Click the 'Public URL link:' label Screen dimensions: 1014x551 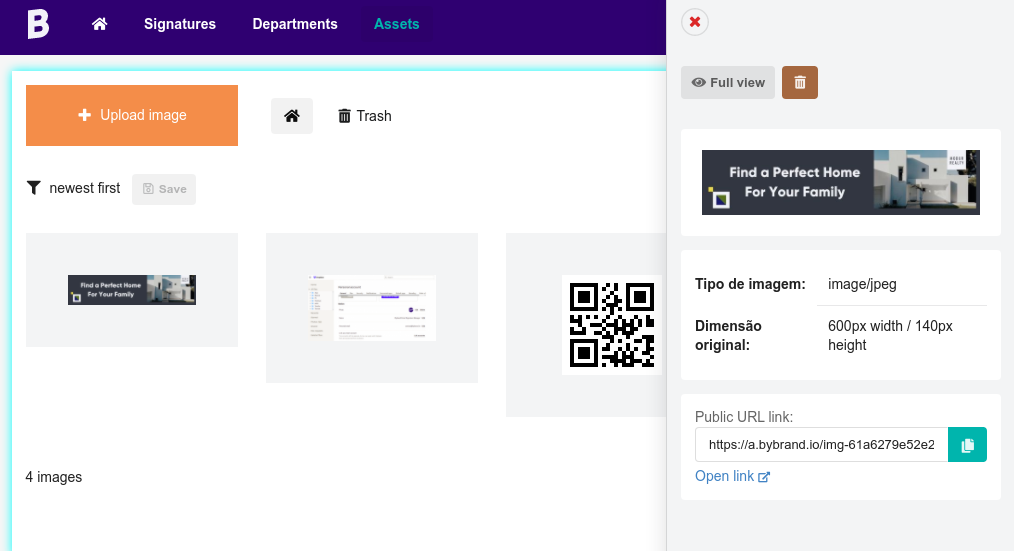pyautogui.click(x=744, y=416)
